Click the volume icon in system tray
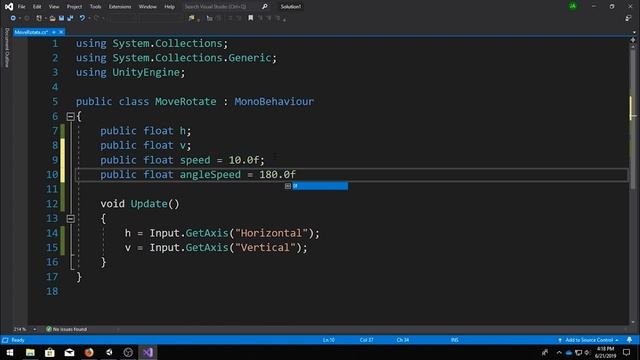 (587, 352)
